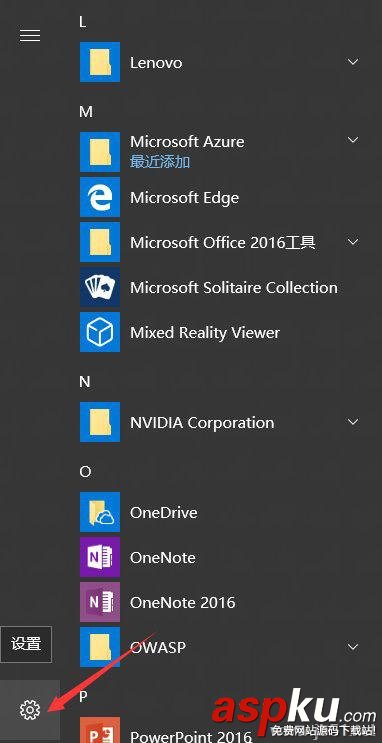Expand the NVIDIA Corporation folder chevron
This screenshot has height=743, width=382.
(353, 422)
